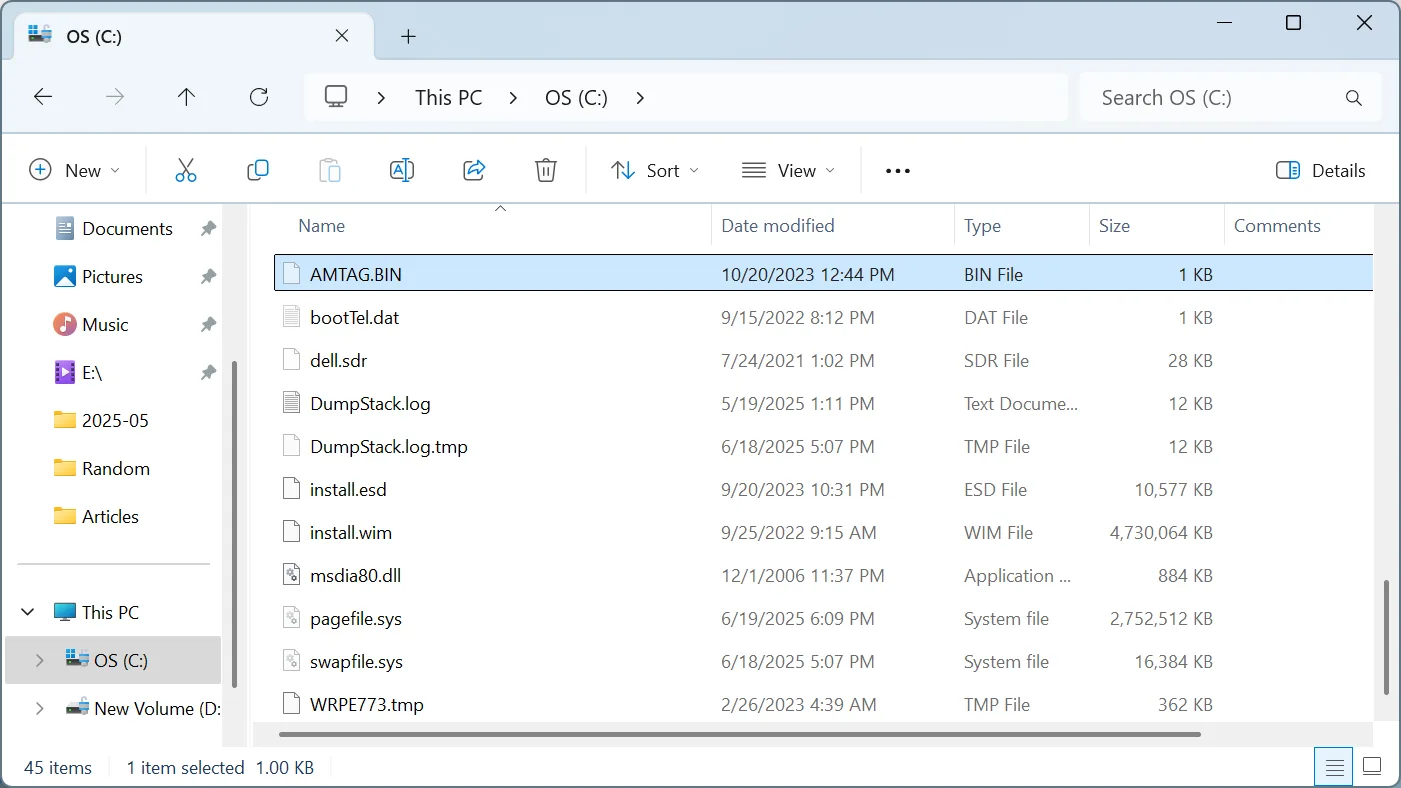Click the navigation pane scrollbar

pyautogui.click(x=234, y=523)
